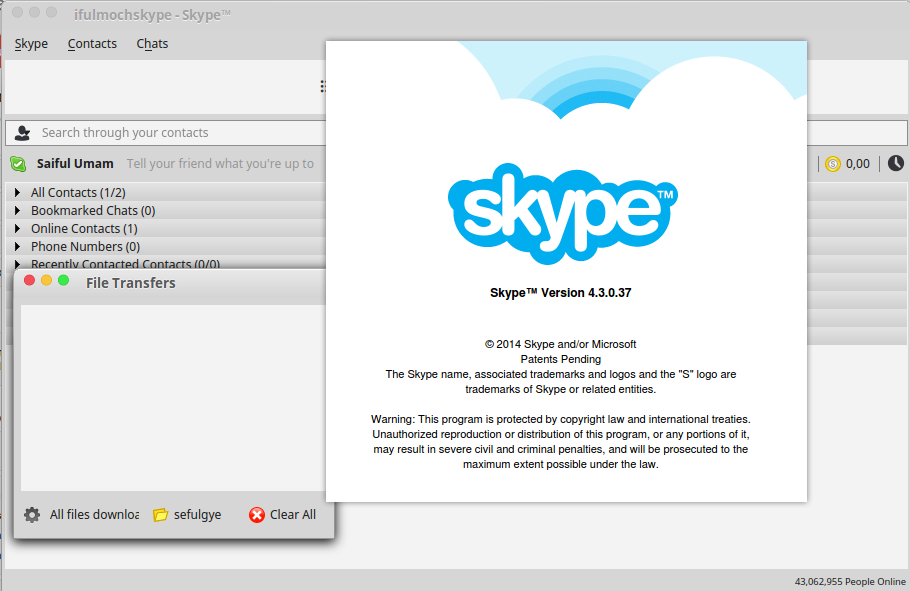Open the Contacts menu

92,44
